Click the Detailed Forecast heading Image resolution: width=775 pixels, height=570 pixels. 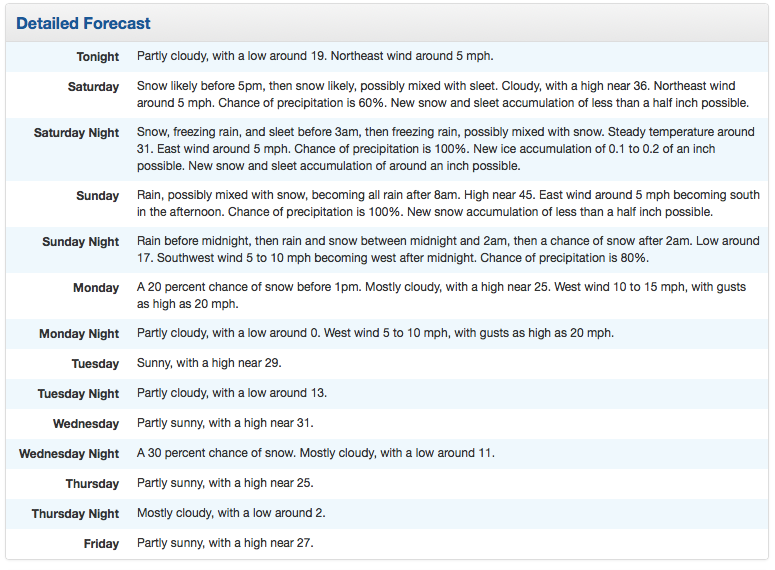(x=84, y=23)
